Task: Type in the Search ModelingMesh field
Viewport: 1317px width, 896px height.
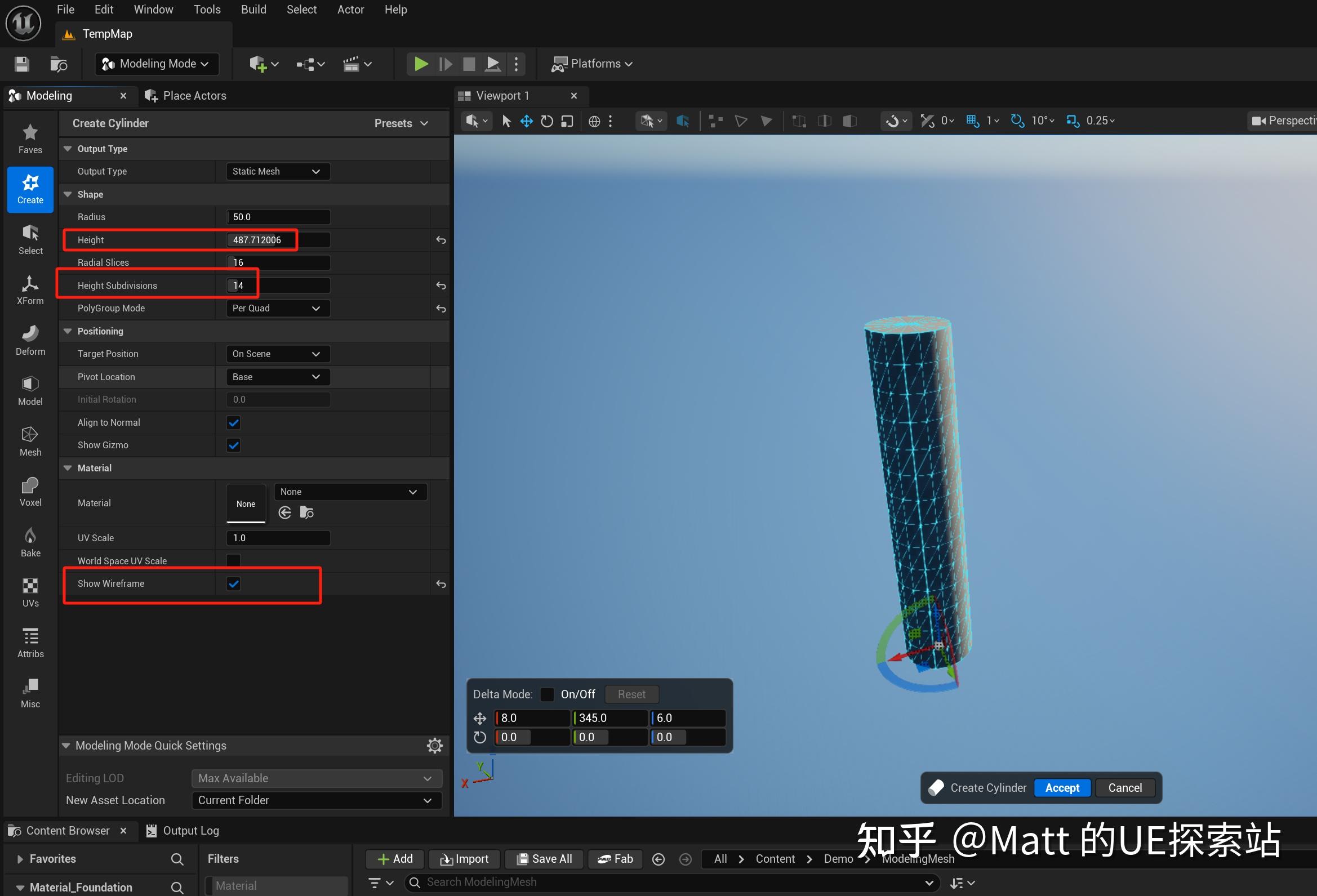Action: (624, 882)
